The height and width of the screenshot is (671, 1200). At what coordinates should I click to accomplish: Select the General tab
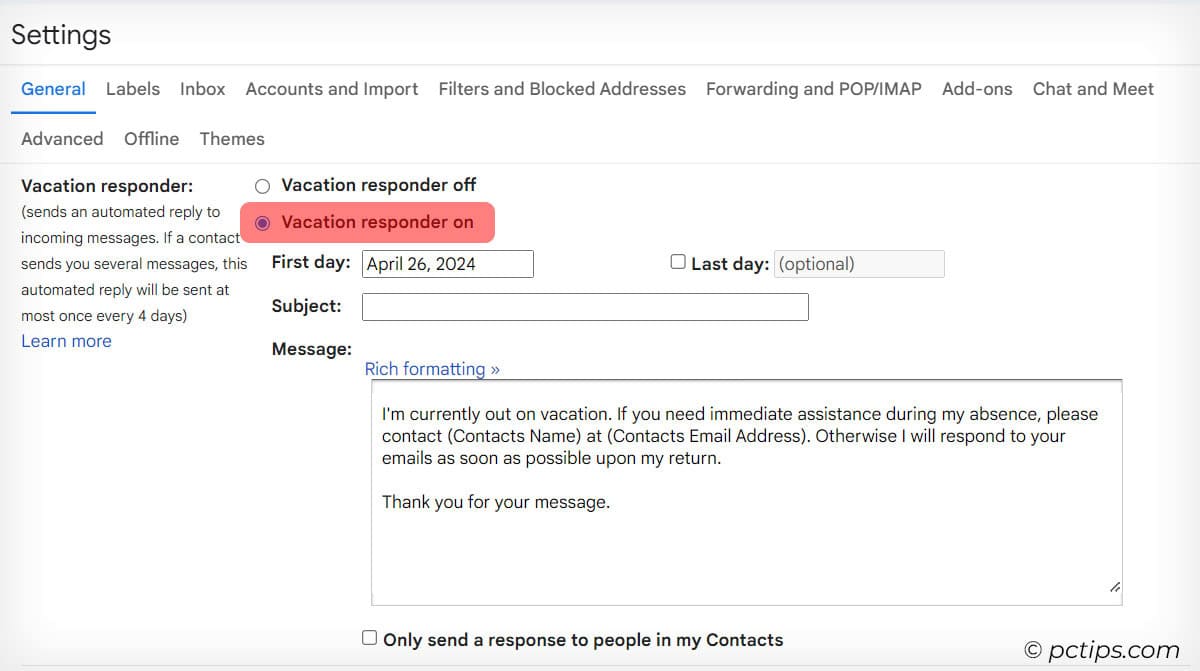[53, 89]
